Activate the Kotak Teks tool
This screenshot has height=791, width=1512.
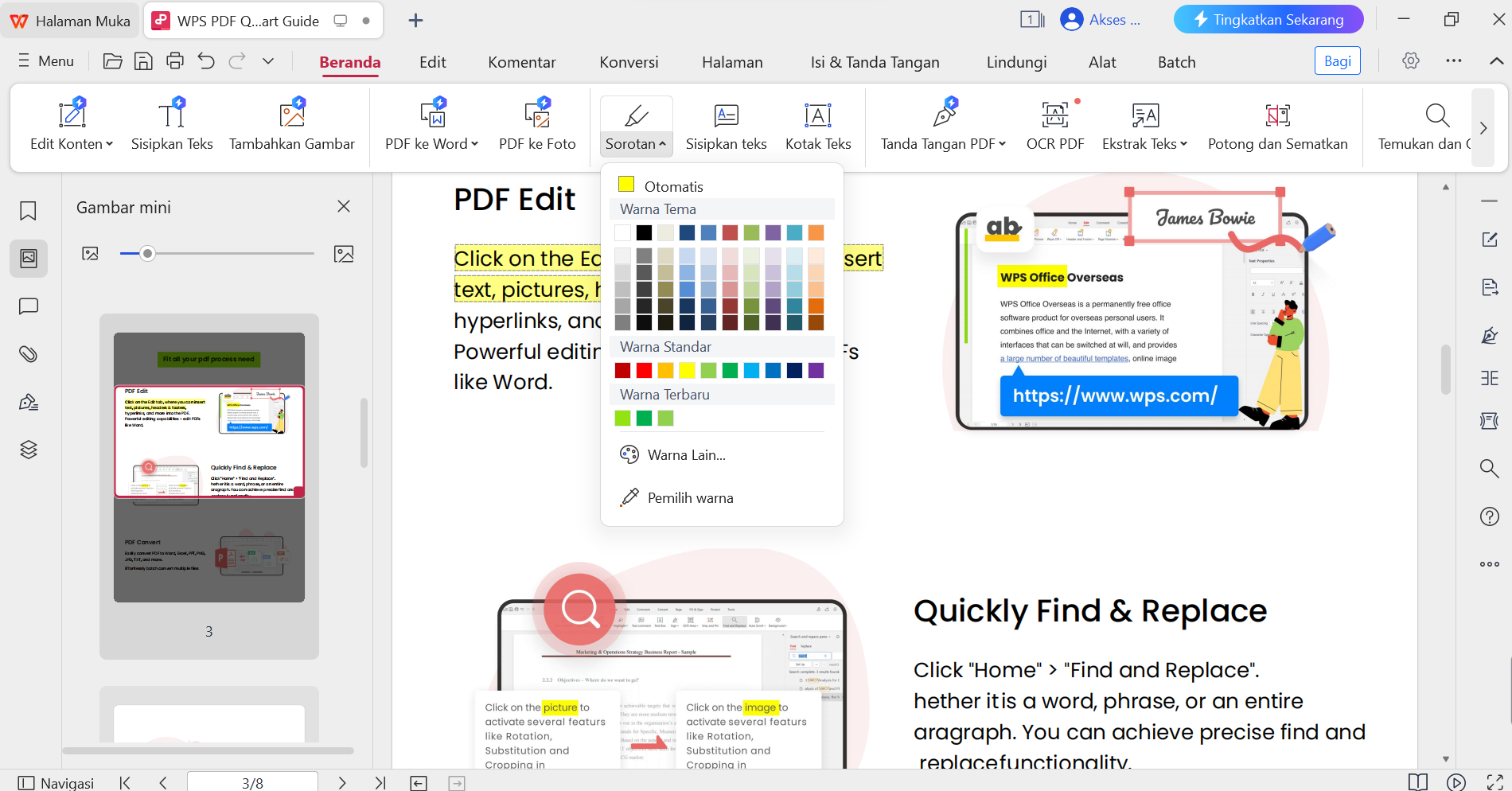tap(818, 126)
